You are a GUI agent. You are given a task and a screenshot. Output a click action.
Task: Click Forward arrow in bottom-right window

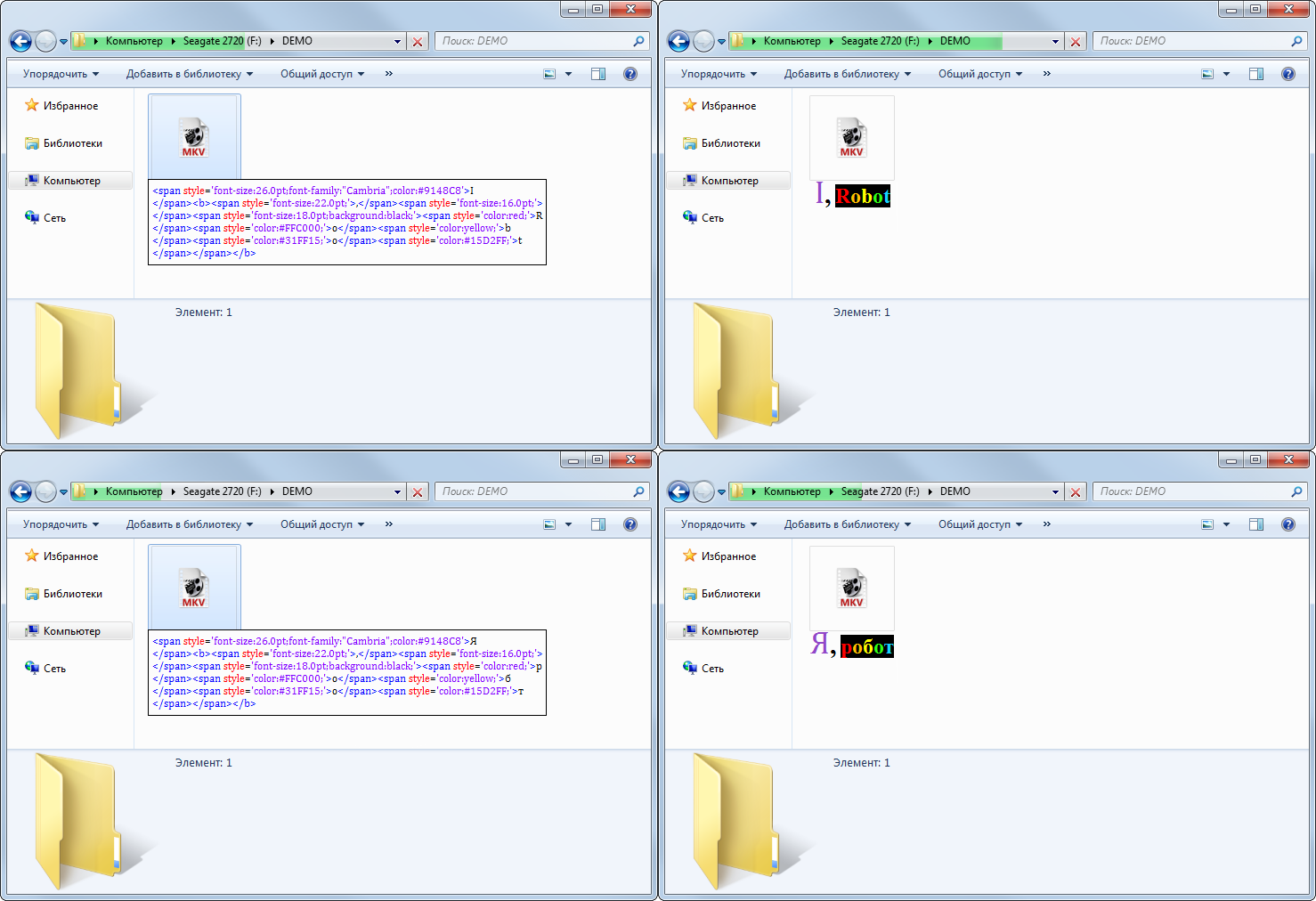703,491
